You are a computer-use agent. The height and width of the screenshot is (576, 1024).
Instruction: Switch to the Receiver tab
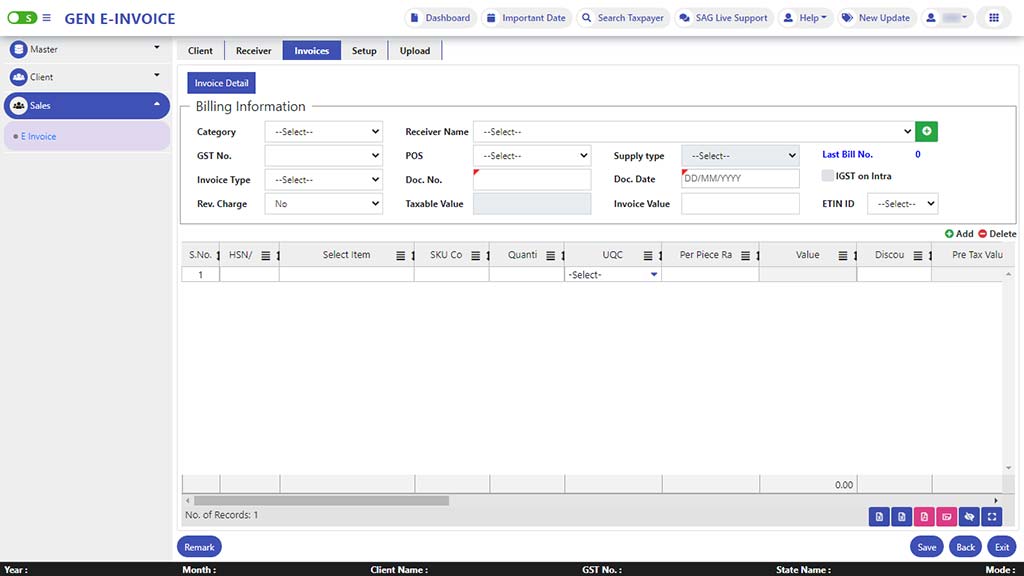tap(253, 51)
